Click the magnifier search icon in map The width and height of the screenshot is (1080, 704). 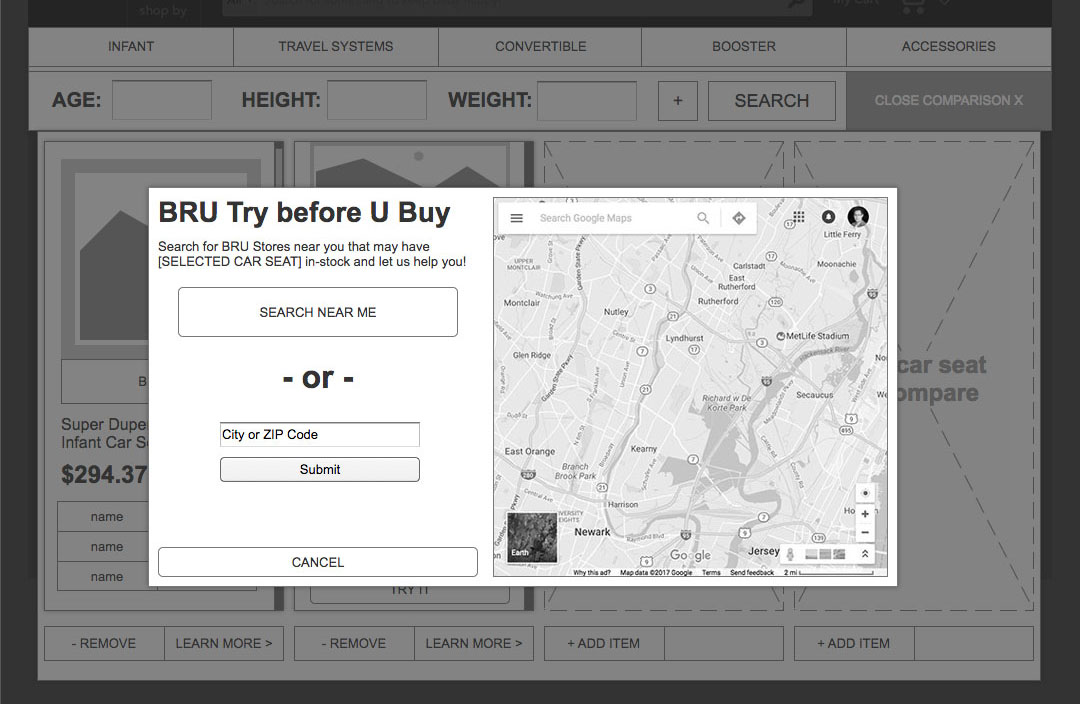point(703,218)
